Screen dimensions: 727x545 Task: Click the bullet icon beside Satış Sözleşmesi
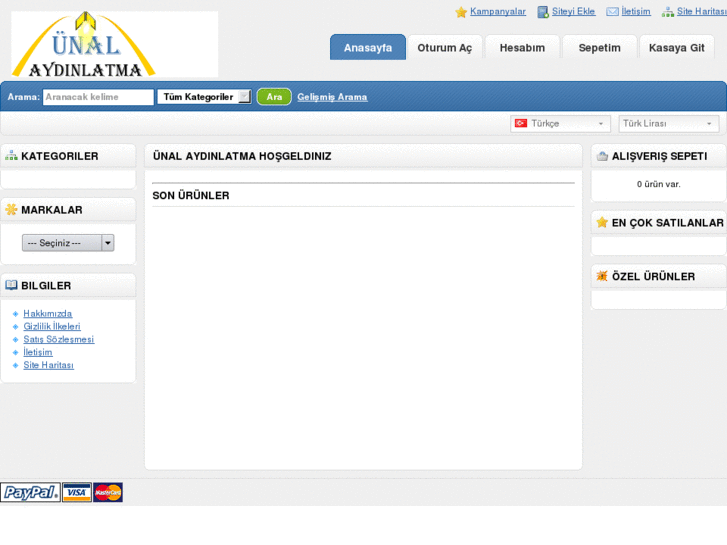15,340
